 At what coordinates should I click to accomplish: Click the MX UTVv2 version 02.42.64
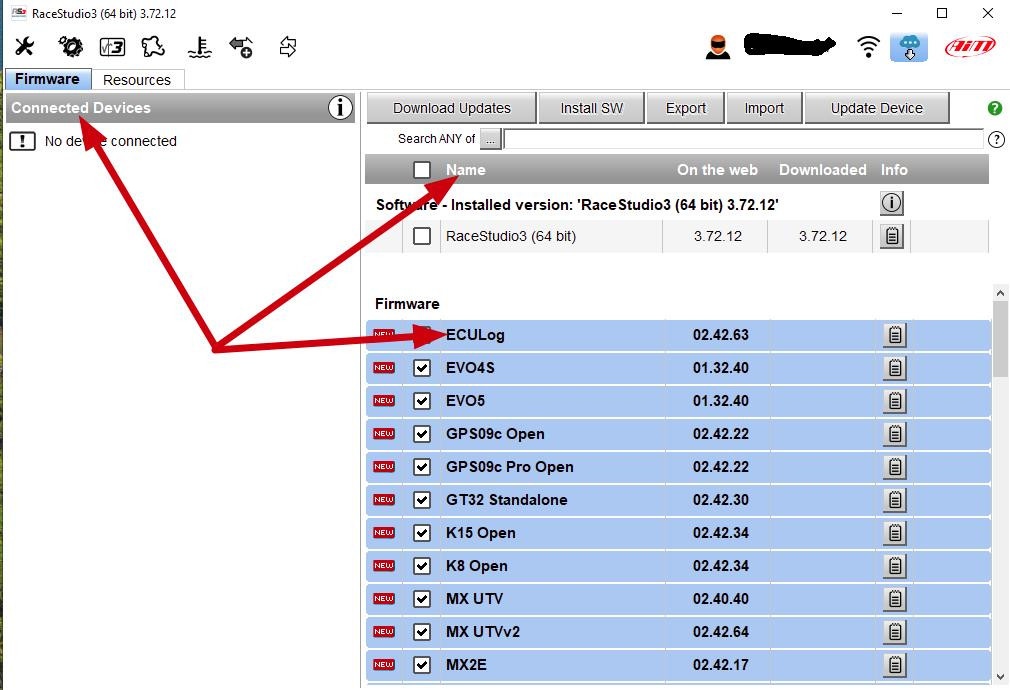click(721, 631)
